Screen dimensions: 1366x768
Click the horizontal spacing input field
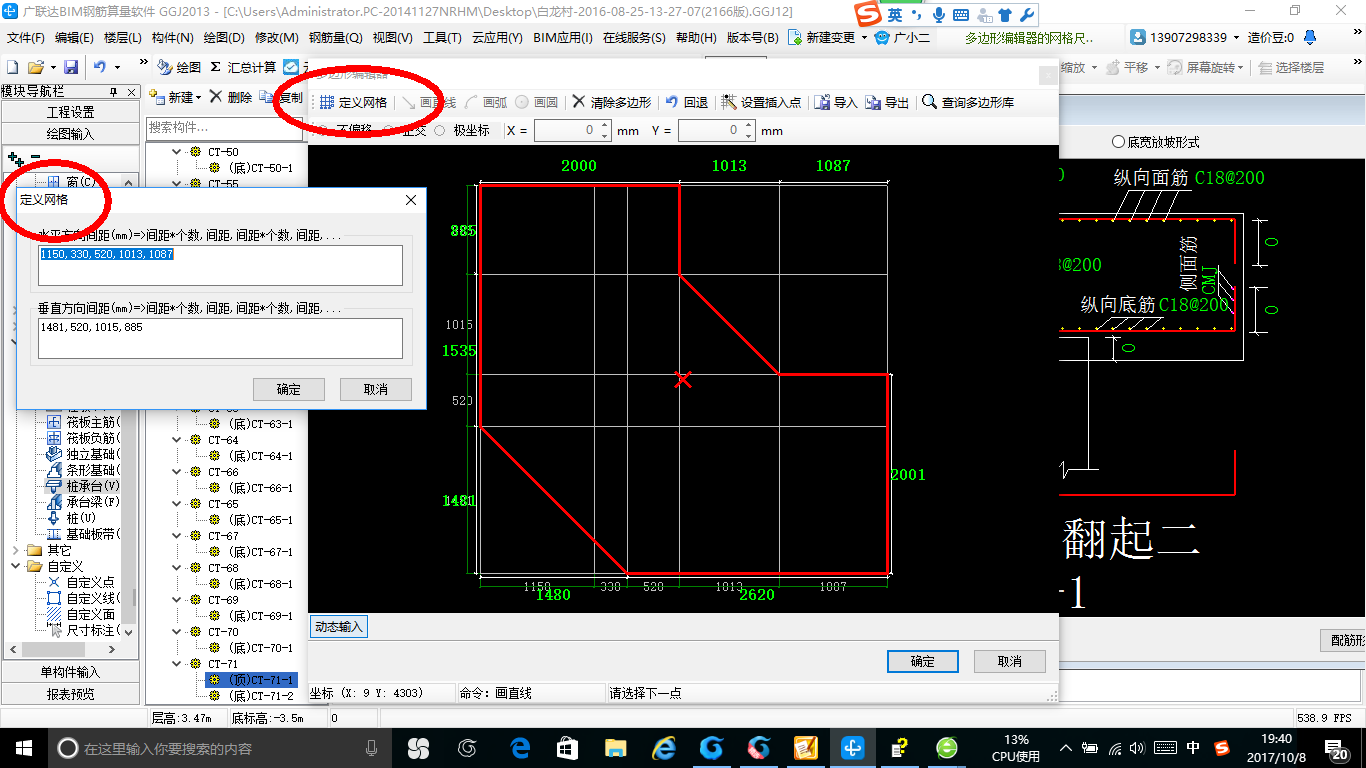click(220, 265)
